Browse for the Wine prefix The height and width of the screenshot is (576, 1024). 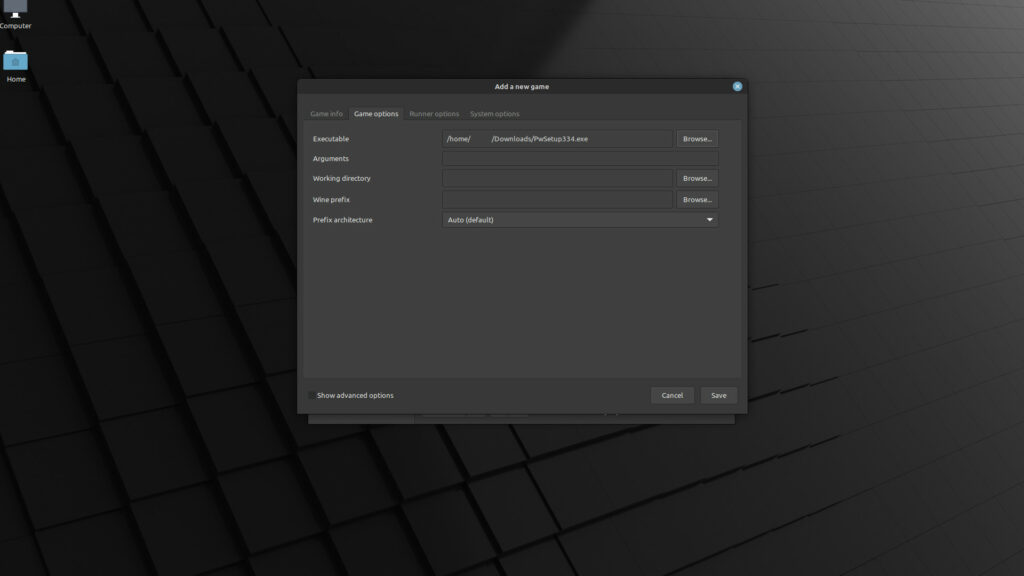click(697, 199)
